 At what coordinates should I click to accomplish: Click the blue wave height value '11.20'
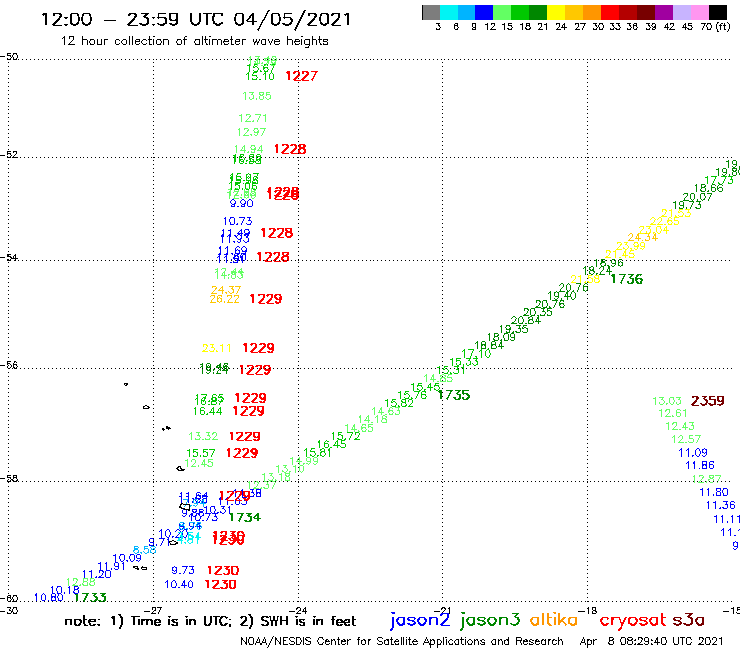pos(97,574)
